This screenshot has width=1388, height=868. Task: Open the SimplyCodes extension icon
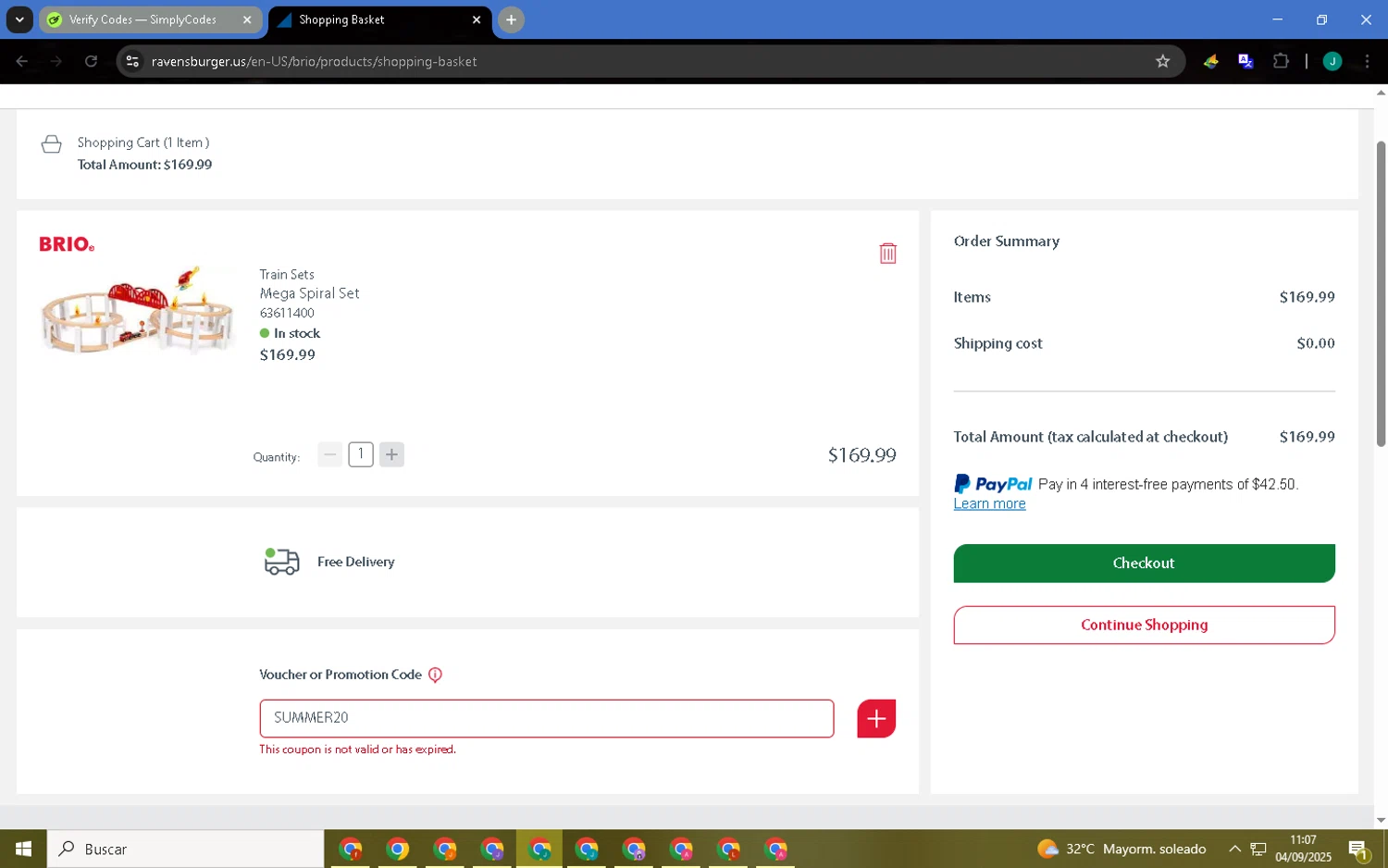(x=1210, y=61)
